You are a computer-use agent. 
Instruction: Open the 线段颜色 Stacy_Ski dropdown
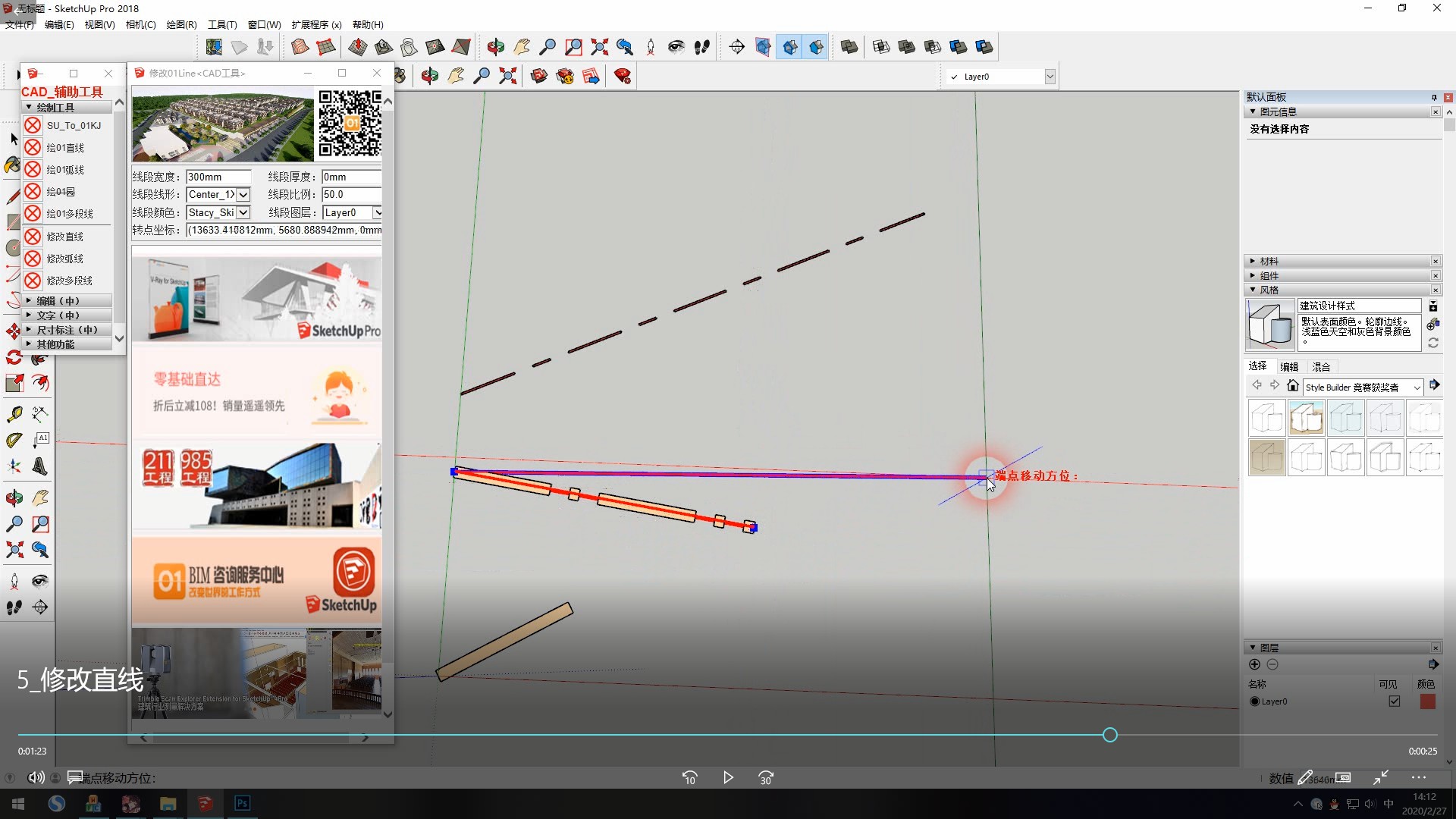tap(243, 213)
